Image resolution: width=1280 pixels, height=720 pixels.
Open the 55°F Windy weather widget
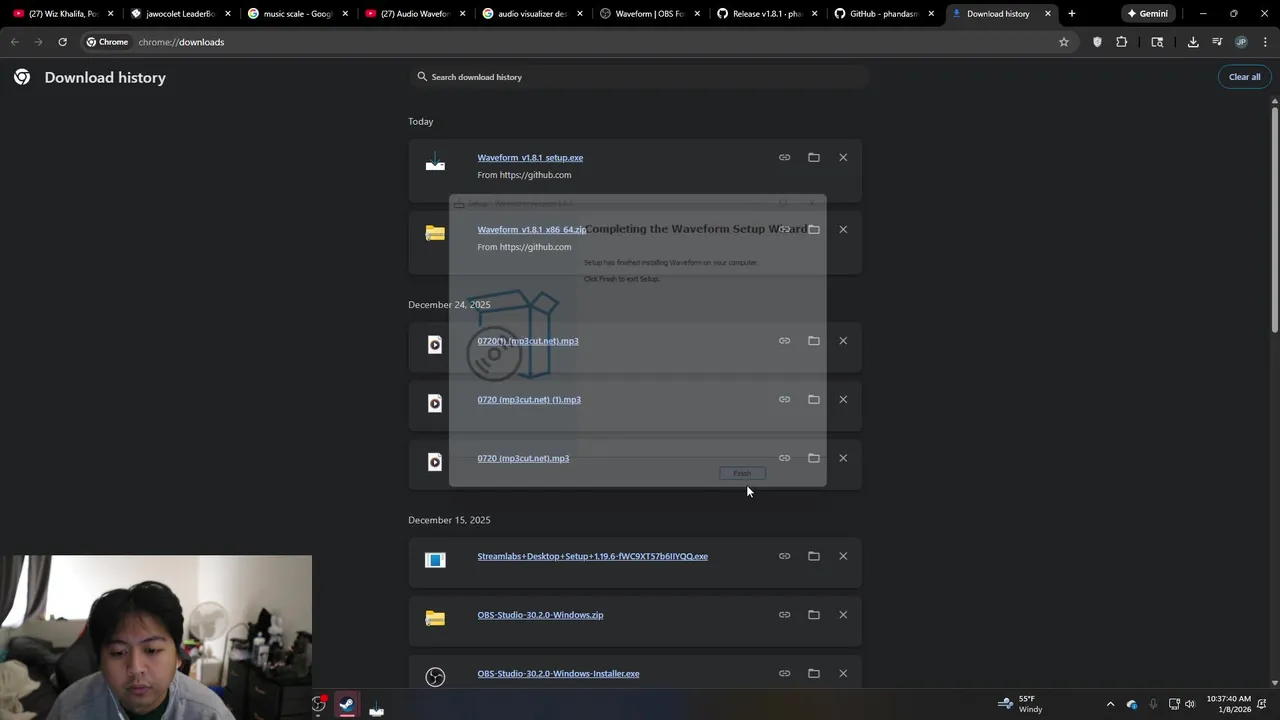pyautogui.click(x=1021, y=704)
